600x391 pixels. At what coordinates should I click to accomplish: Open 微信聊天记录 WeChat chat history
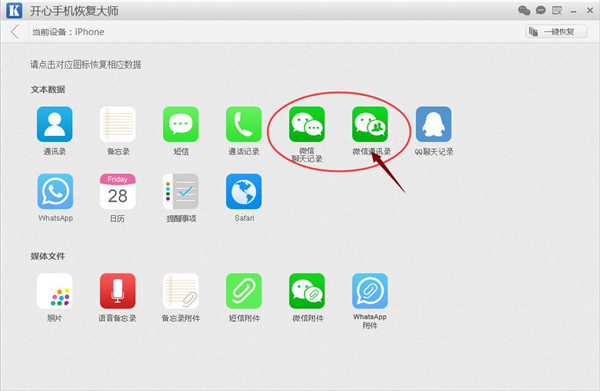coord(307,124)
